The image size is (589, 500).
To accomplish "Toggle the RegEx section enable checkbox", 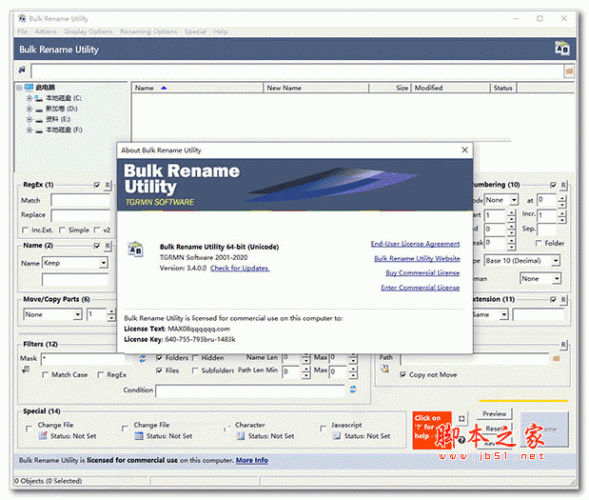I will tap(97, 185).
